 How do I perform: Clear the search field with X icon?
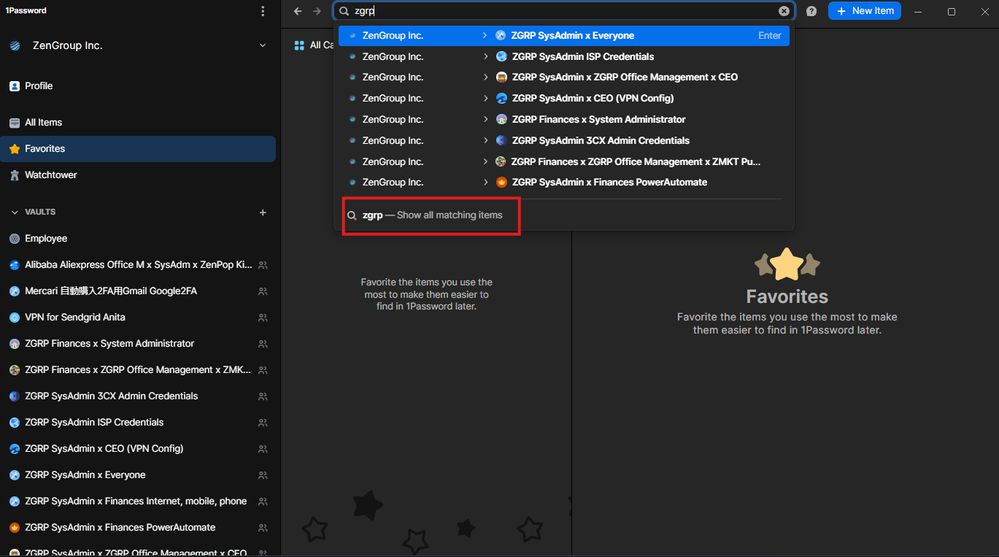pos(784,11)
